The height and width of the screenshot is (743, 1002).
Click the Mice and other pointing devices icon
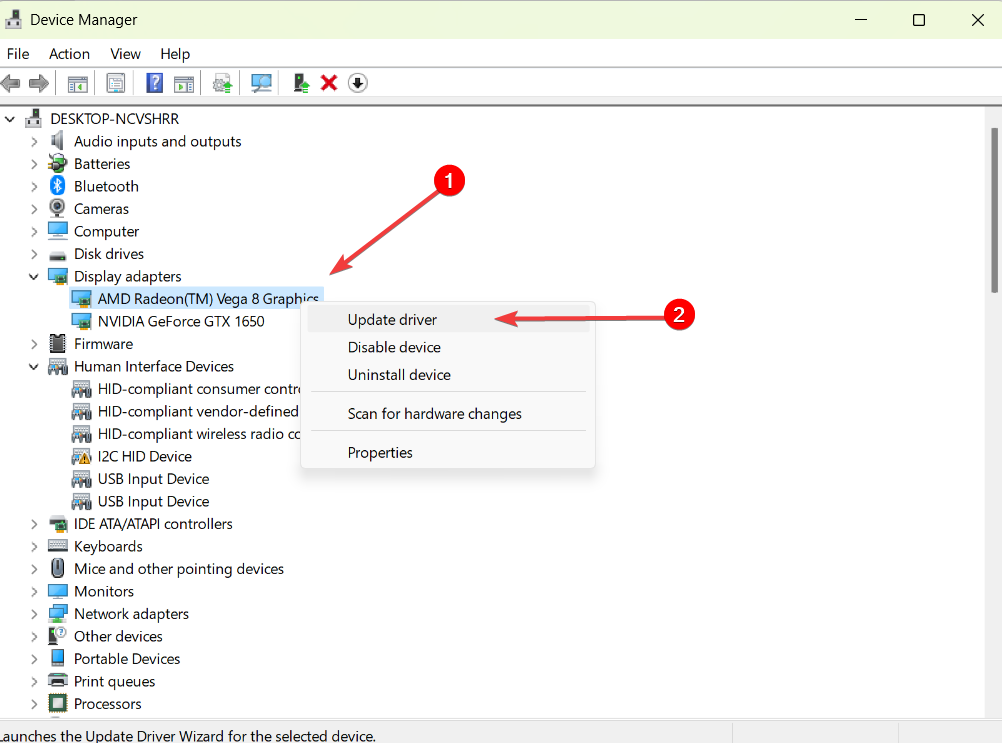point(58,569)
